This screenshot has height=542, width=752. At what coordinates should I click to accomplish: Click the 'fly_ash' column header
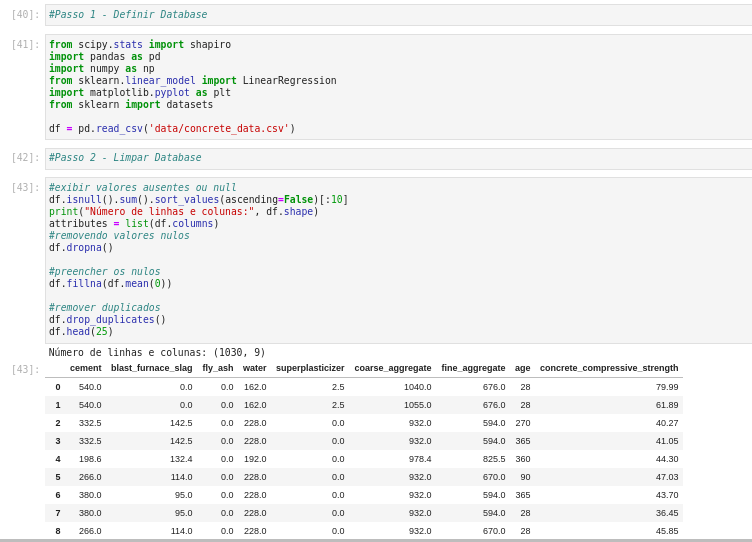[x=218, y=368]
